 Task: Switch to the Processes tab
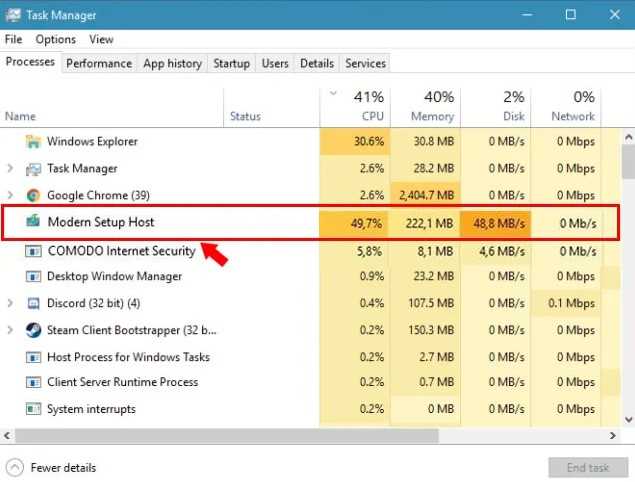(30, 62)
